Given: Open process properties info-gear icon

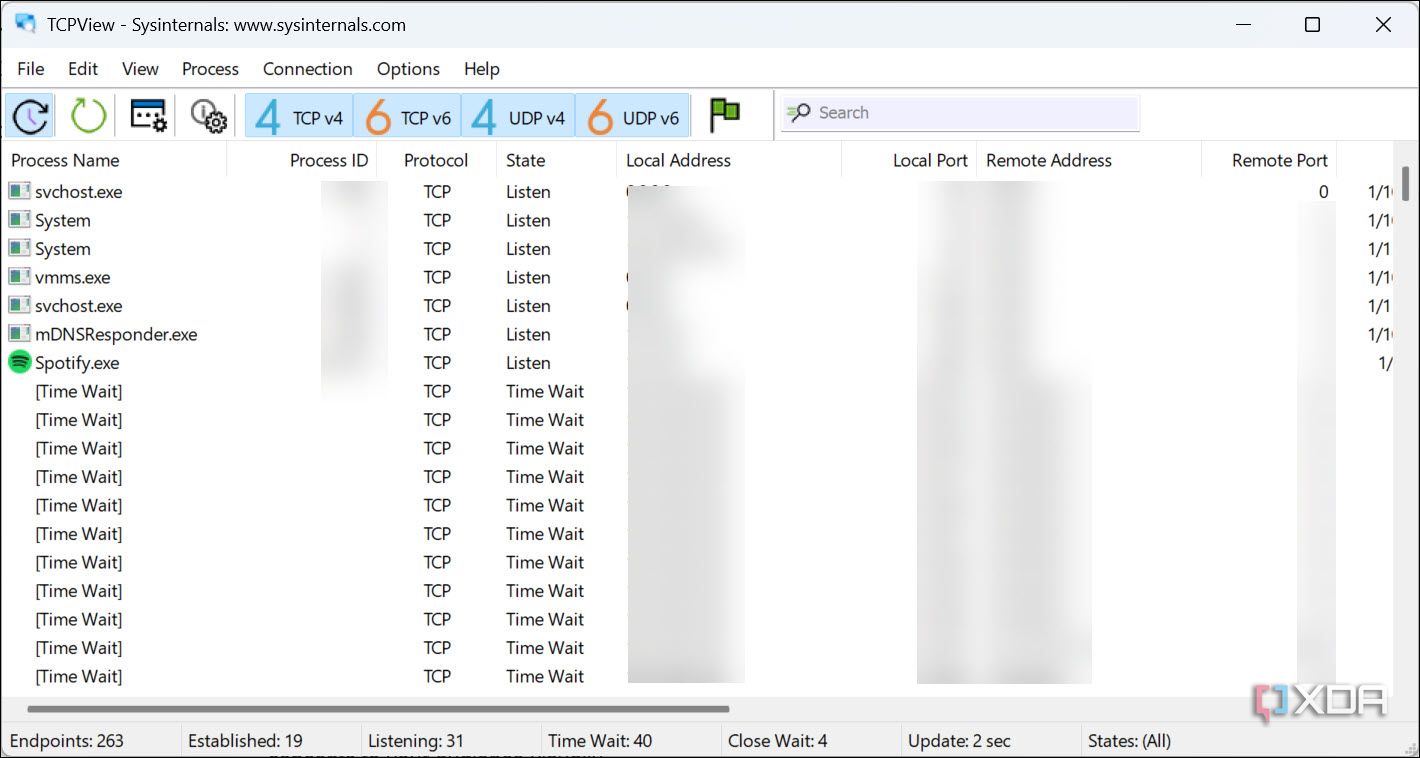Looking at the screenshot, I should [x=208, y=116].
